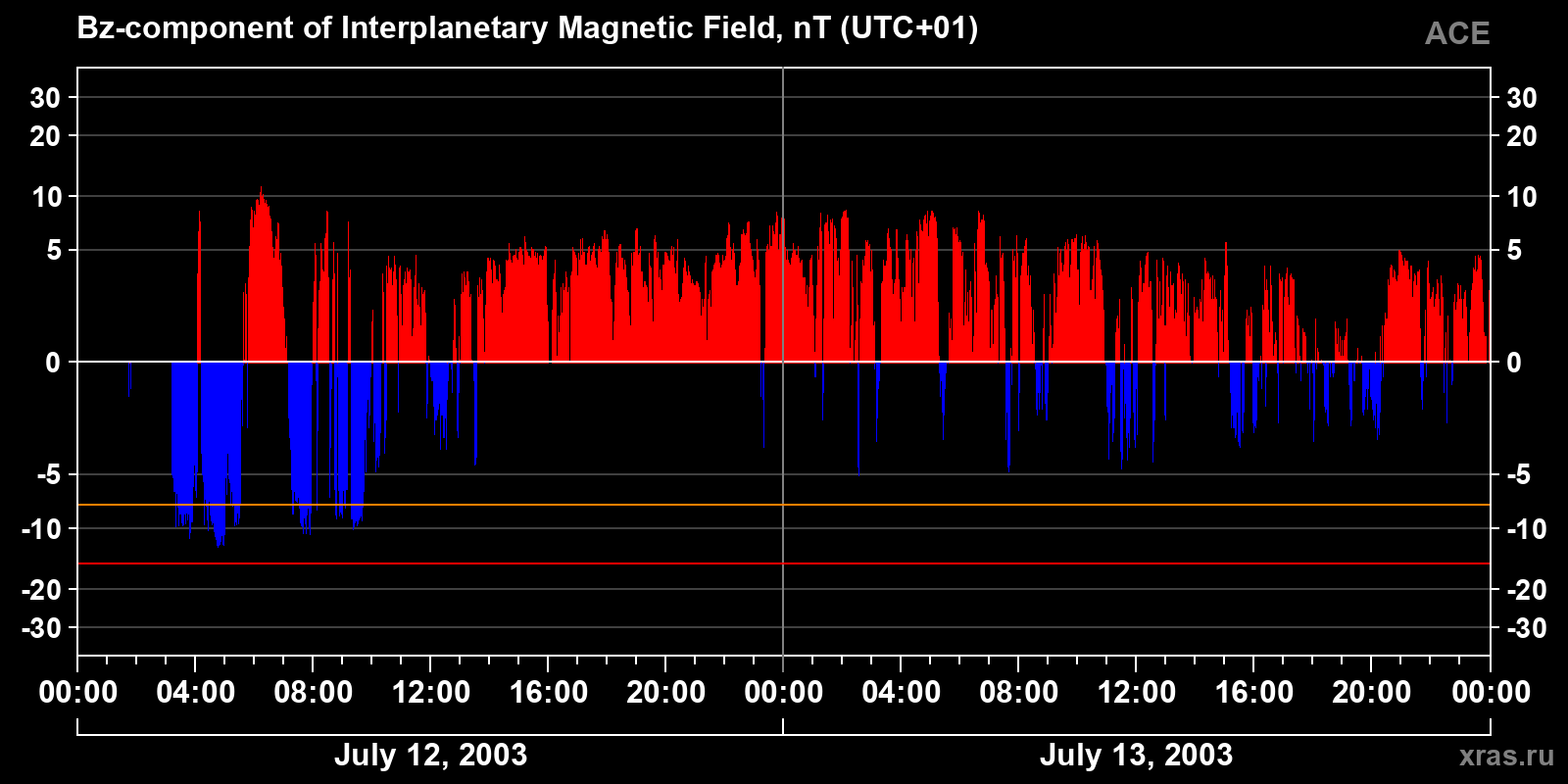Click the "20:00" time label under July 12
Screen dimensions: 1568x784
tap(666, 693)
